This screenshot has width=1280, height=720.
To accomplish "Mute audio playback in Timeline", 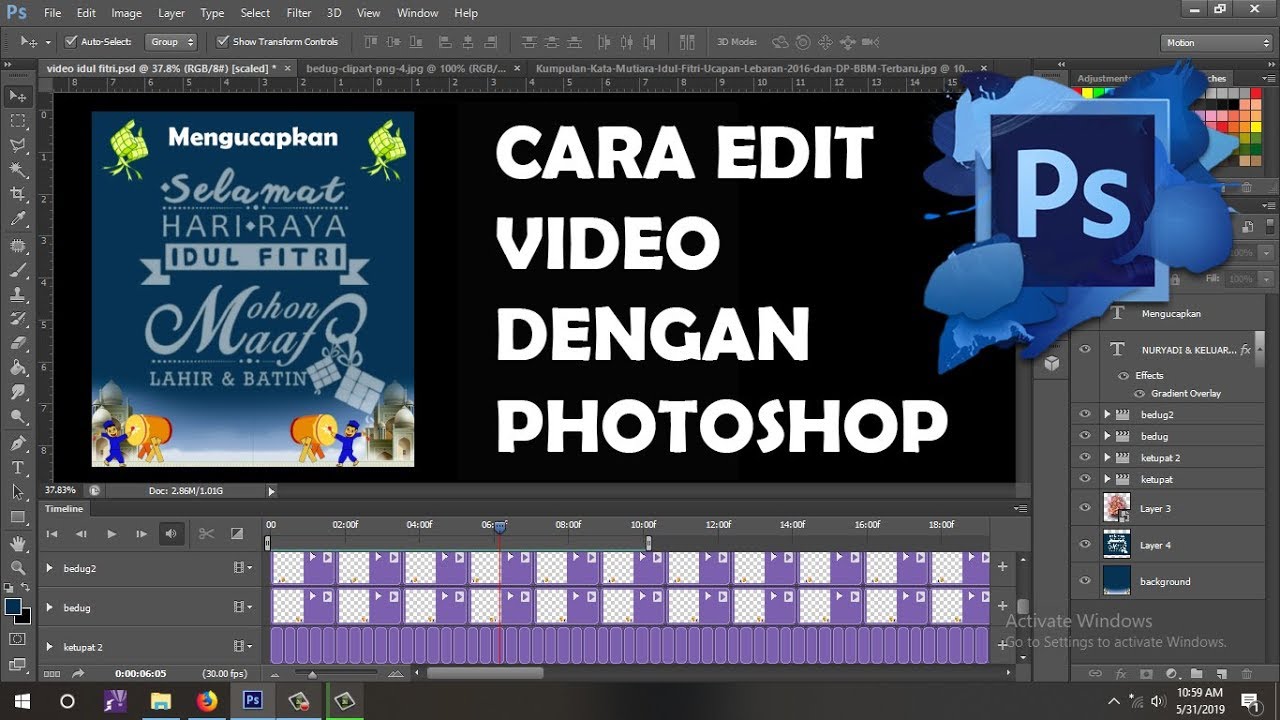I will [x=171, y=534].
